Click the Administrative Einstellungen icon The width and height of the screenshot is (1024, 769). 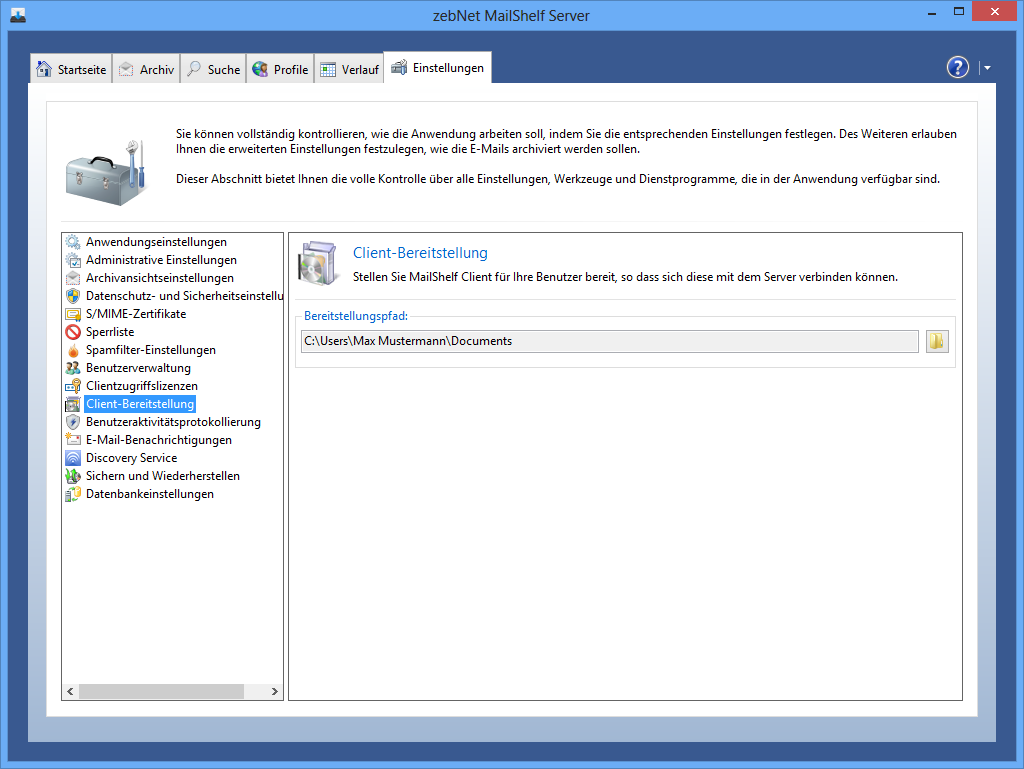tap(73, 260)
